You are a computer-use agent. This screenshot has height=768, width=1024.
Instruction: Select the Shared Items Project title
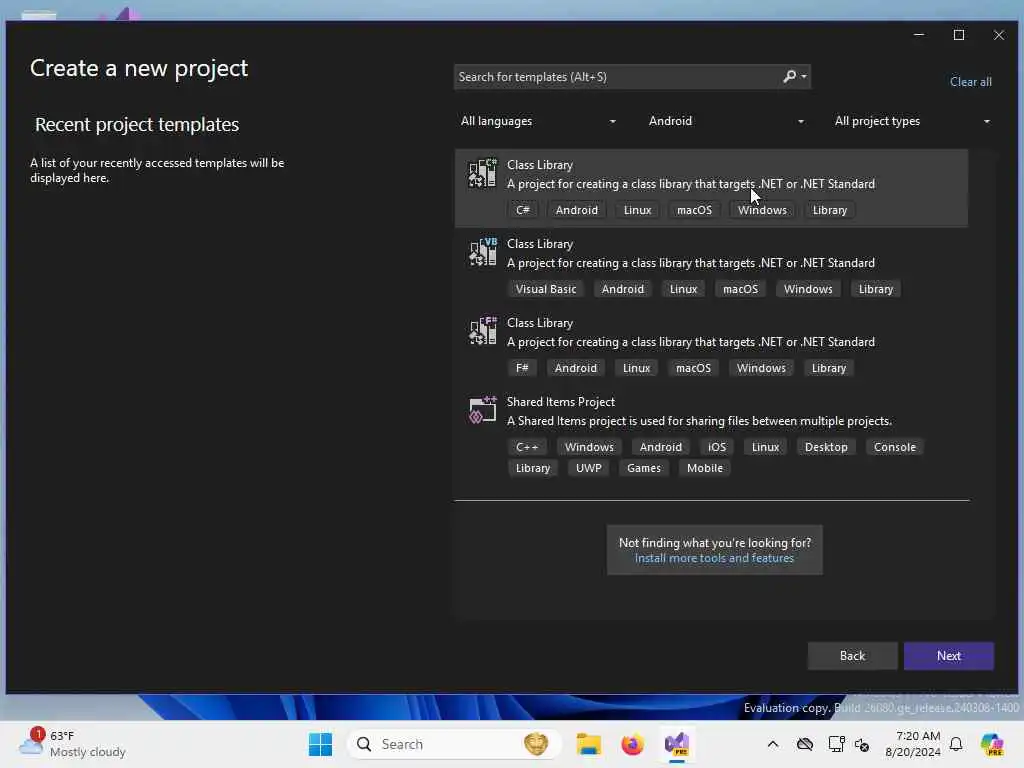pos(561,402)
